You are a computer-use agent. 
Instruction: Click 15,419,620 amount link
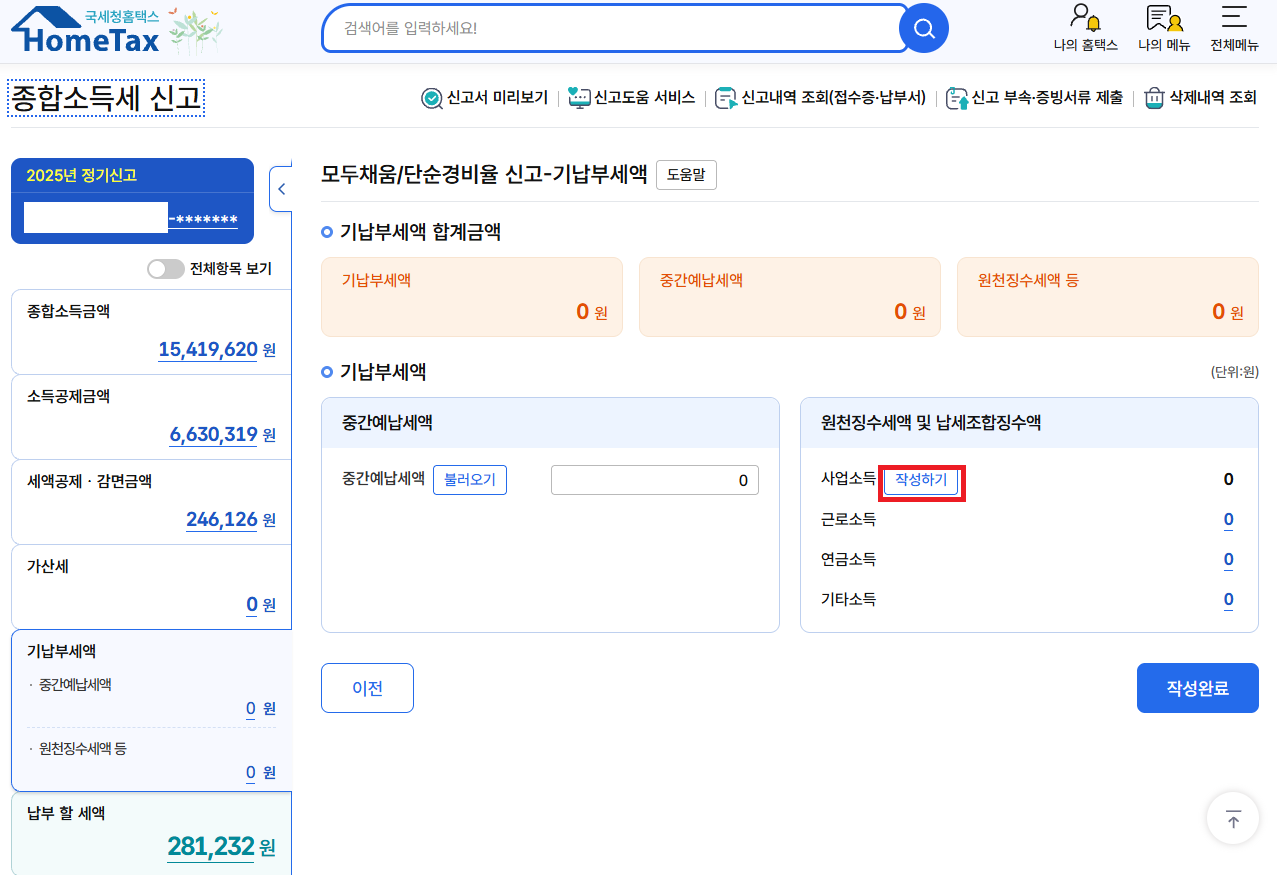click(208, 349)
